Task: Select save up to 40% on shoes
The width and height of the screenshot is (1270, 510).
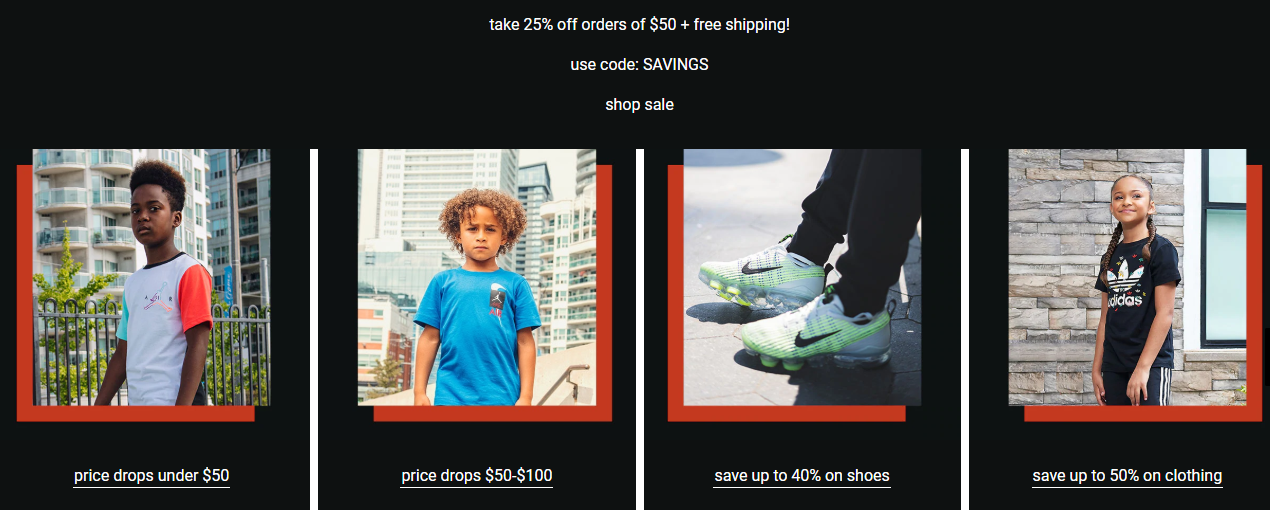Action: point(802,476)
